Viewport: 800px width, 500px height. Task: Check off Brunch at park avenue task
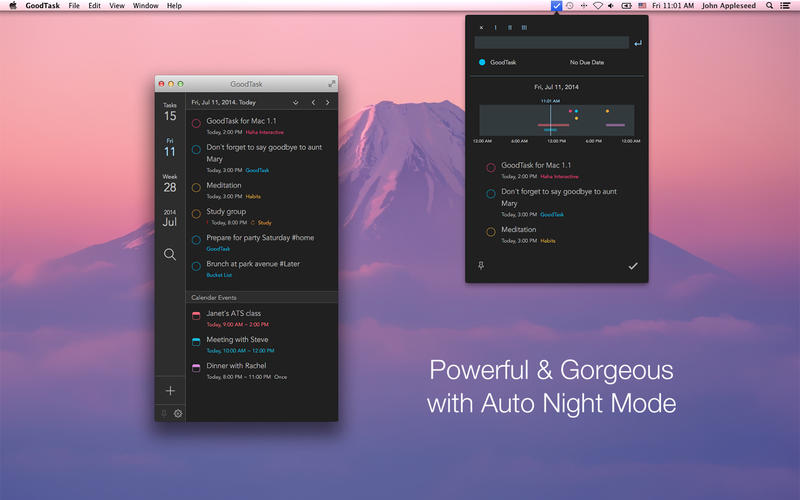coord(196,266)
